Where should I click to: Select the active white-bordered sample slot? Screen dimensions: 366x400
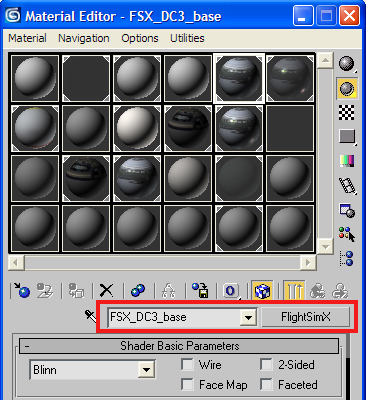pyautogui.click(x=239, y=78)
